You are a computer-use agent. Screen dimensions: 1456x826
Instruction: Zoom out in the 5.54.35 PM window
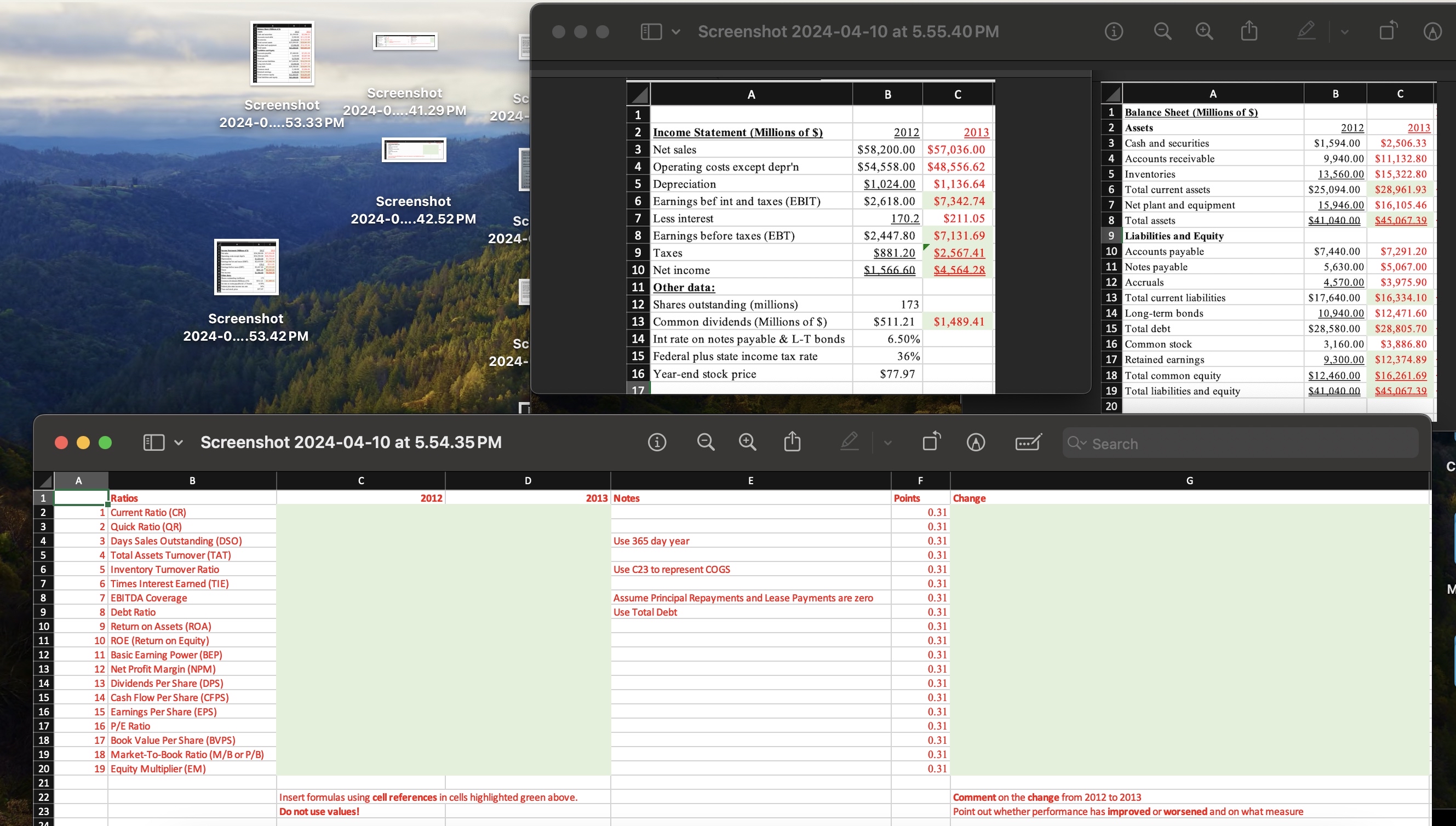click(706, 442)
